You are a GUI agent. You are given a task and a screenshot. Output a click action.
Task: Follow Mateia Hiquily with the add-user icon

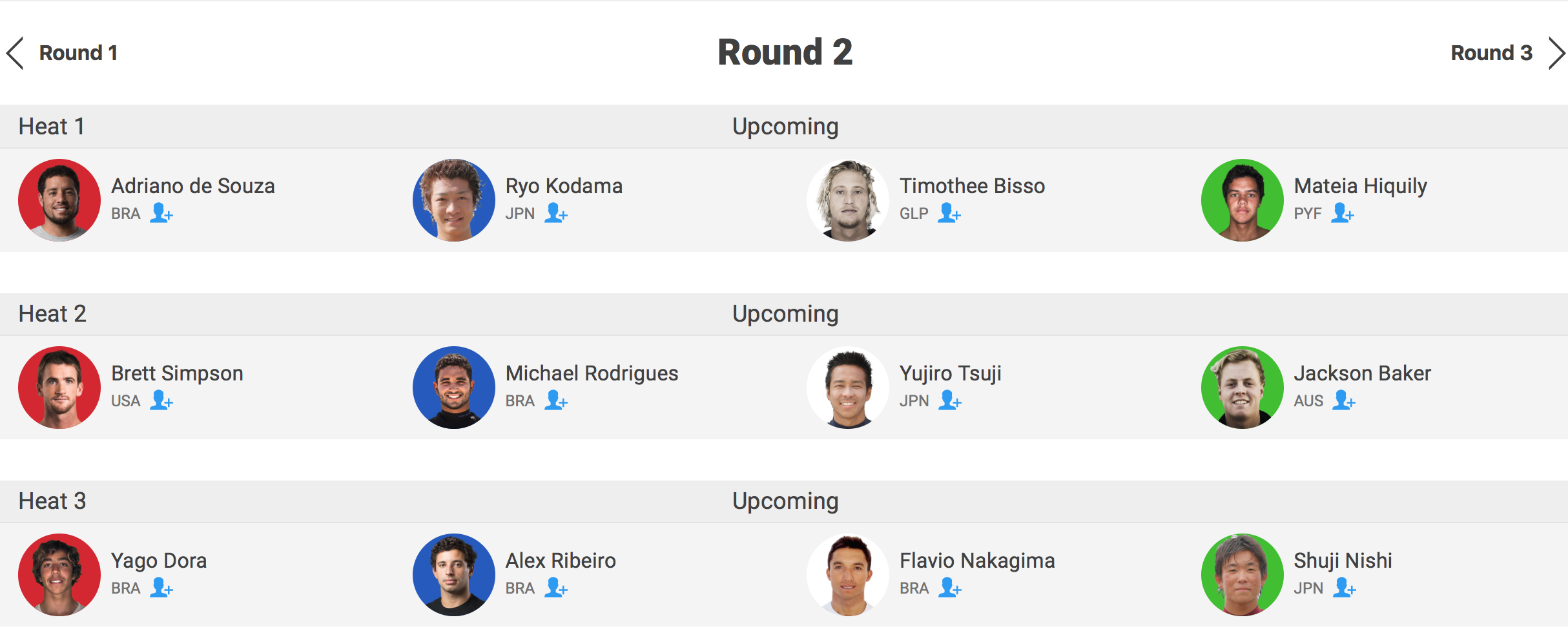1342,213
